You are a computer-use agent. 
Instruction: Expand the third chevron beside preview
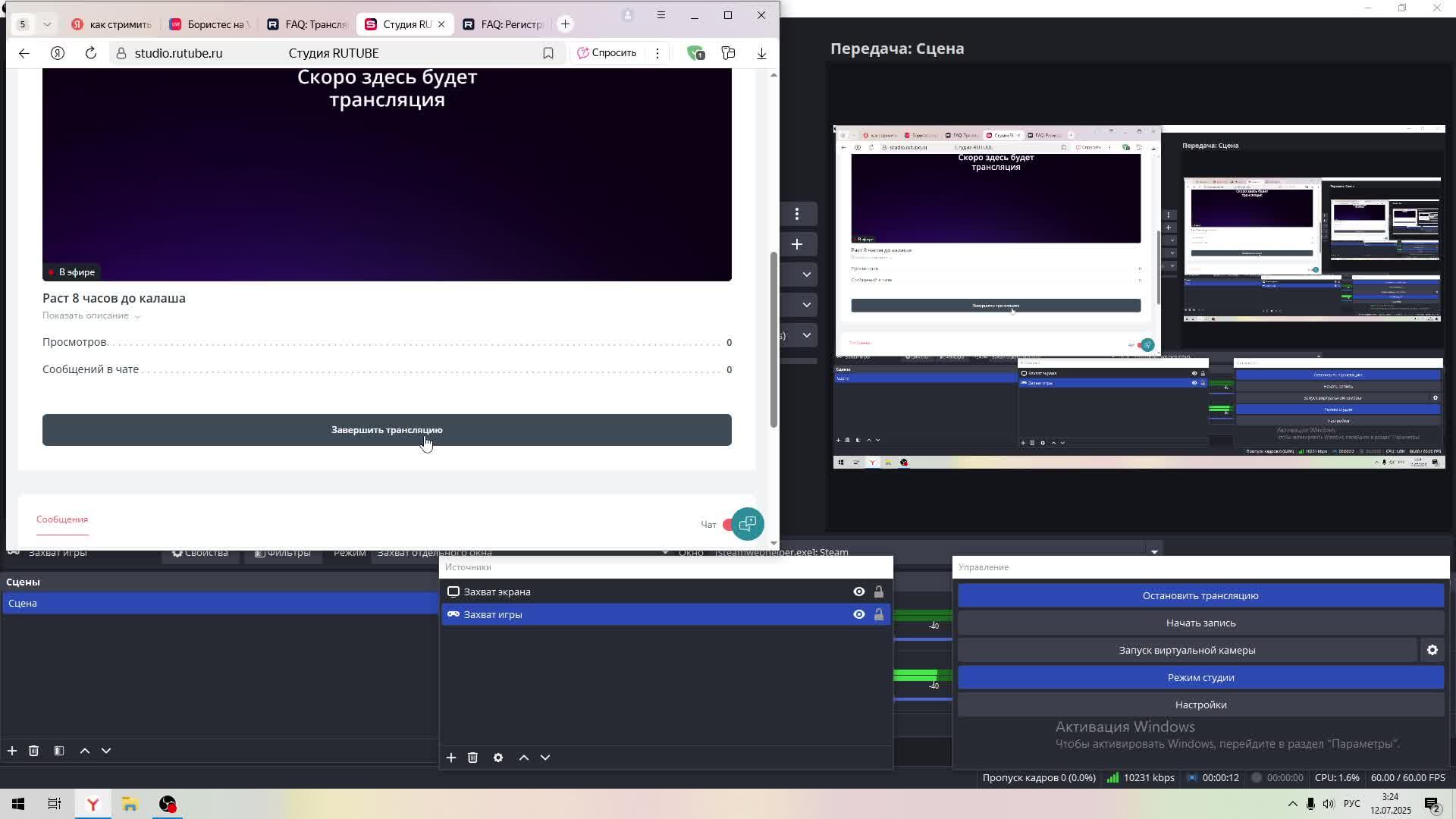tap(807, 335)
